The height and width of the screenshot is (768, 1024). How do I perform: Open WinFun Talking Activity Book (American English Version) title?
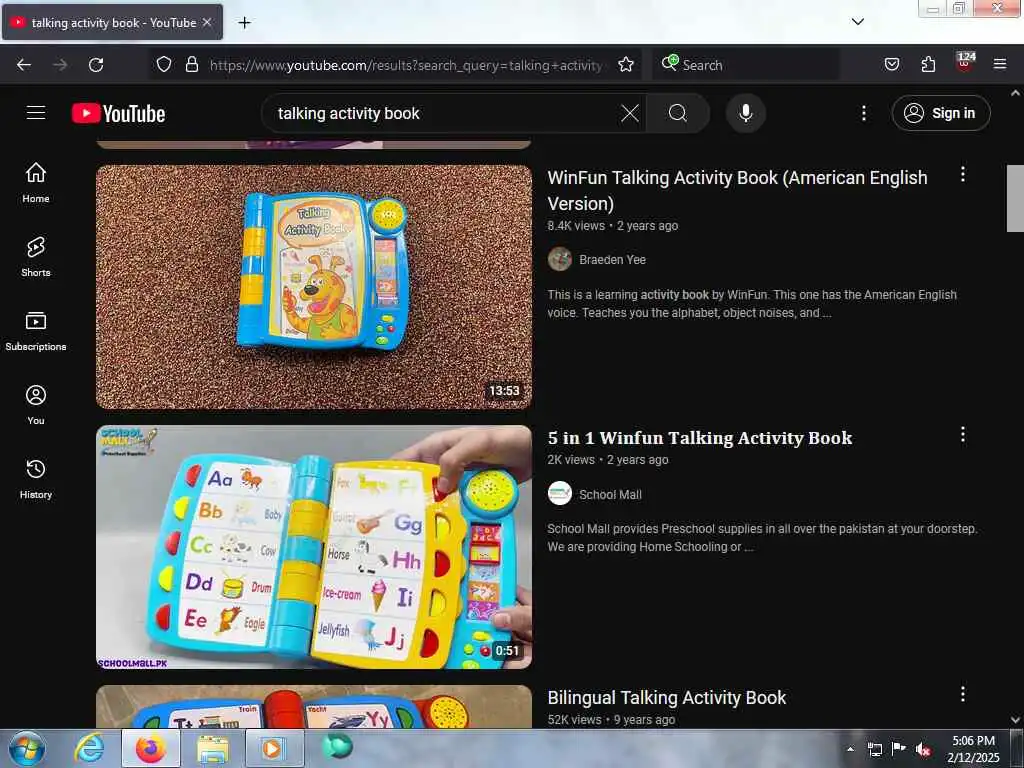(x=737, y=190)
